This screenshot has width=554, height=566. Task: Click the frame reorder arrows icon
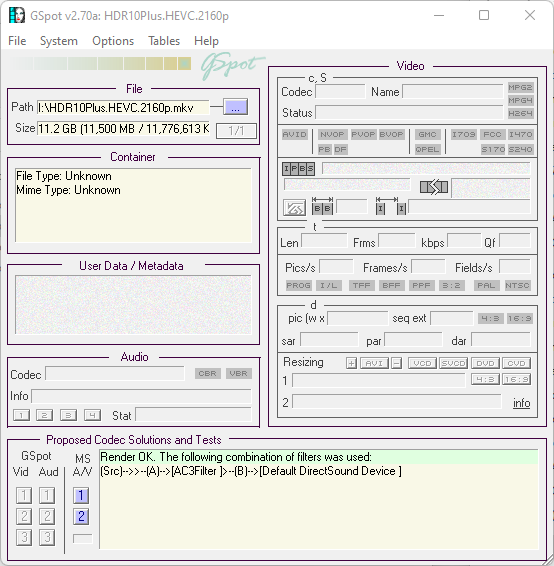[x=434, y=187]
